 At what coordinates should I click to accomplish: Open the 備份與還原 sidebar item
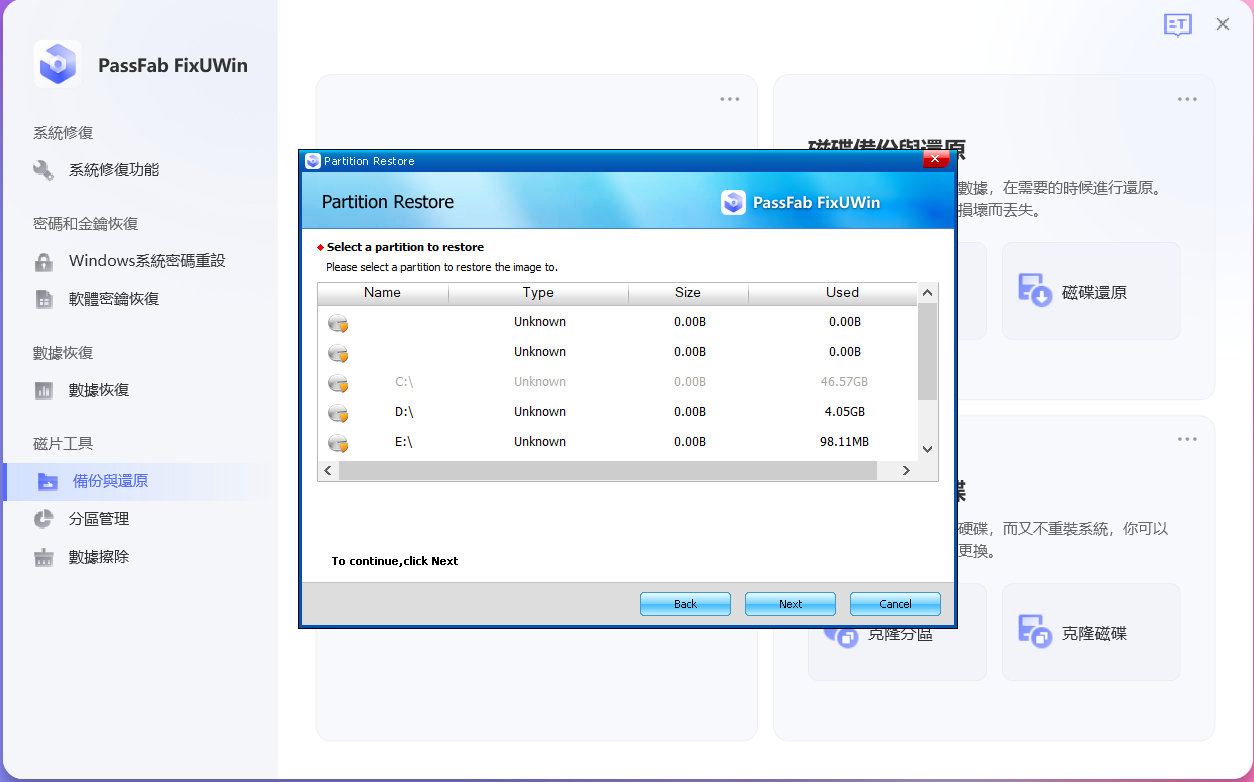click(x=110, y=481)
